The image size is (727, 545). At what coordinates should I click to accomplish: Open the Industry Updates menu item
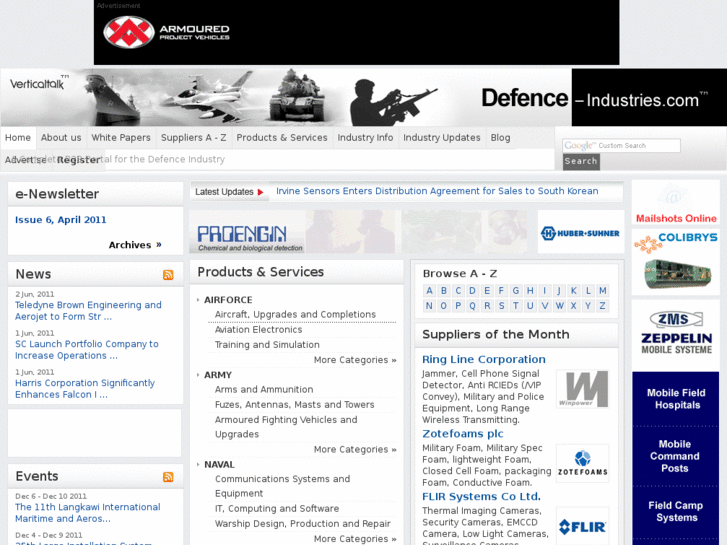click(442, 138)
